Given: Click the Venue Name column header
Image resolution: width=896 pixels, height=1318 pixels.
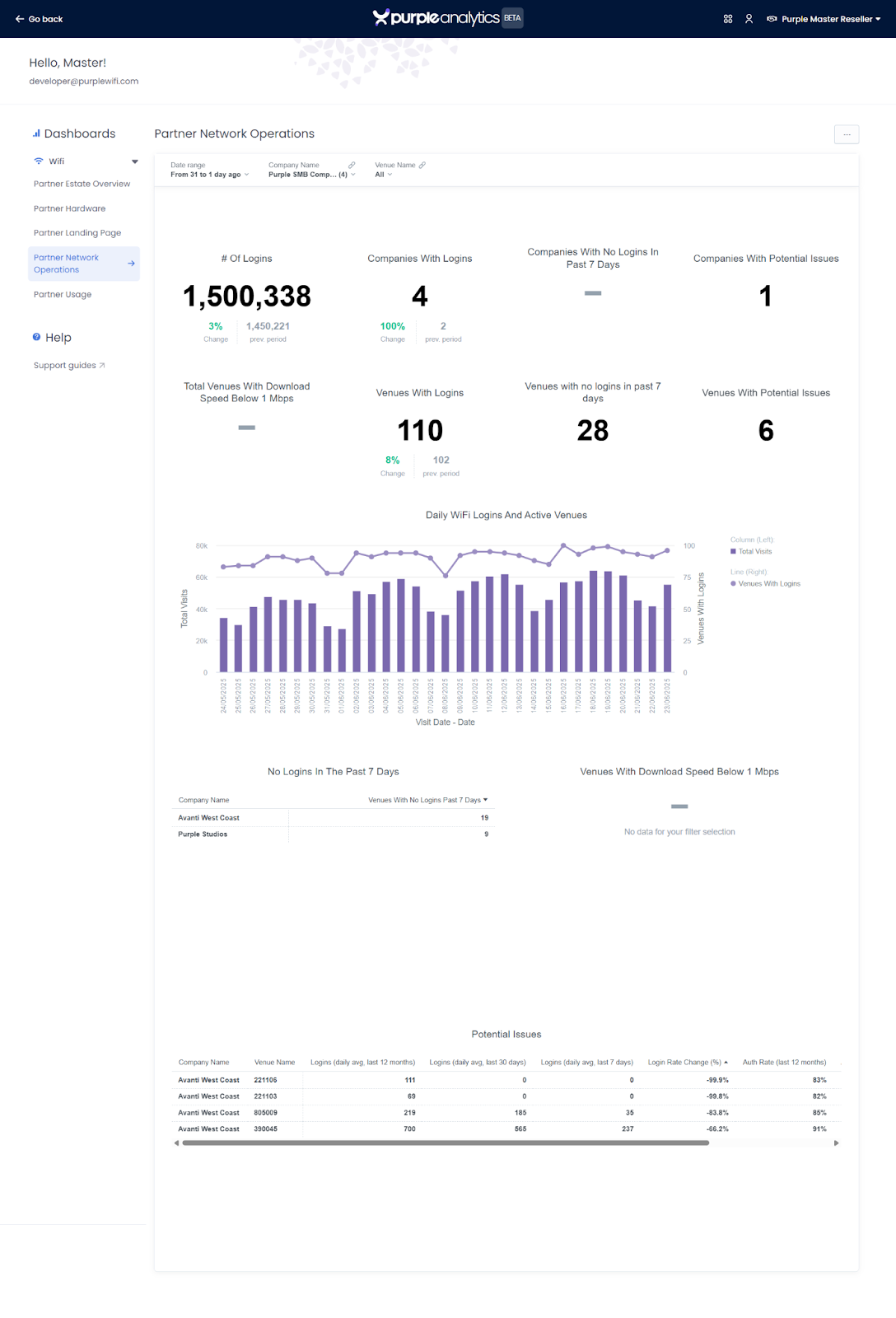Looking at the screenshot, I should [x=274, y=1063].
